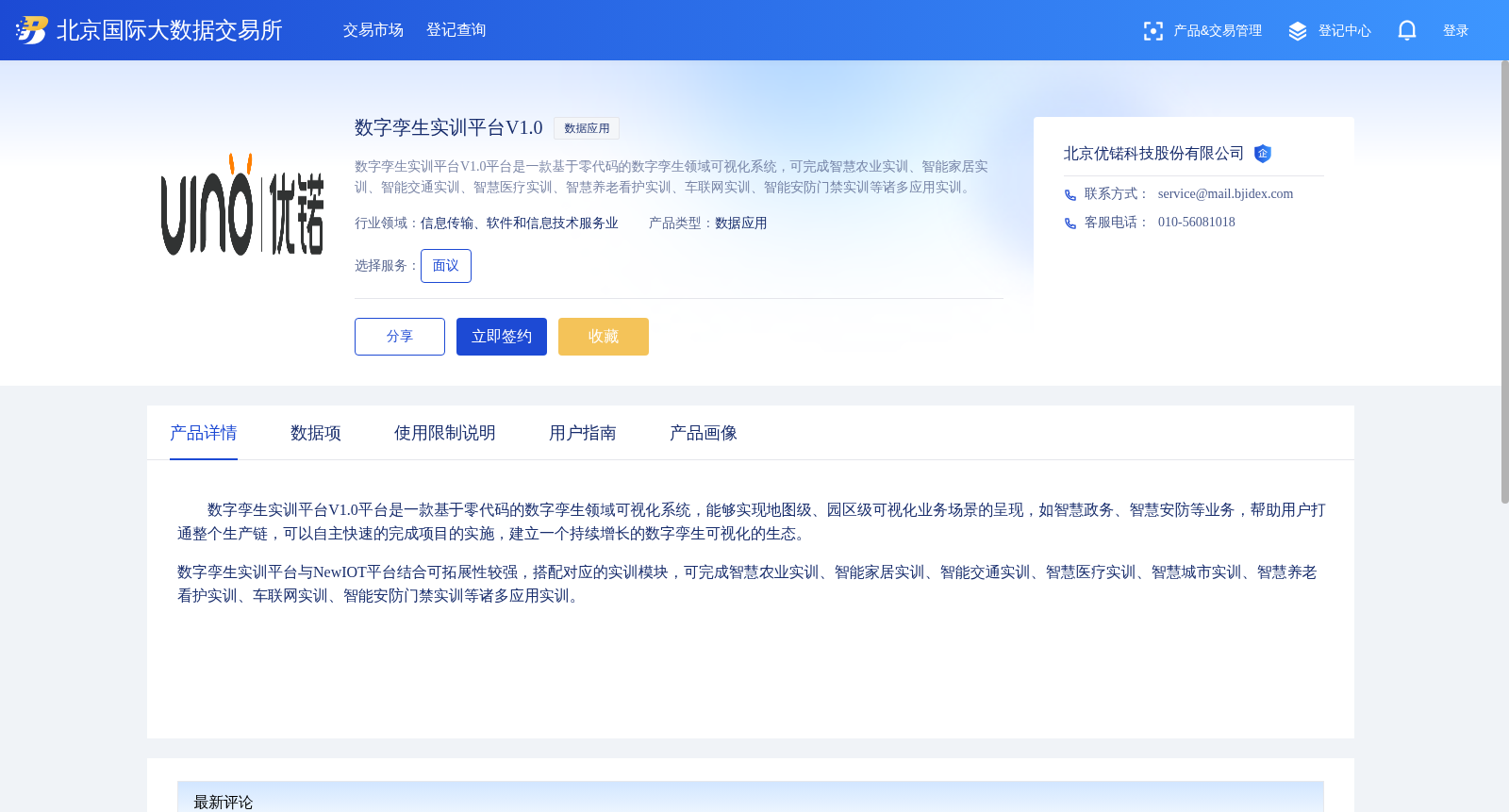Open the 使用限制说明 tab
The width and height of the screenshot is (1509, 812).
click(x=445, y=433)
